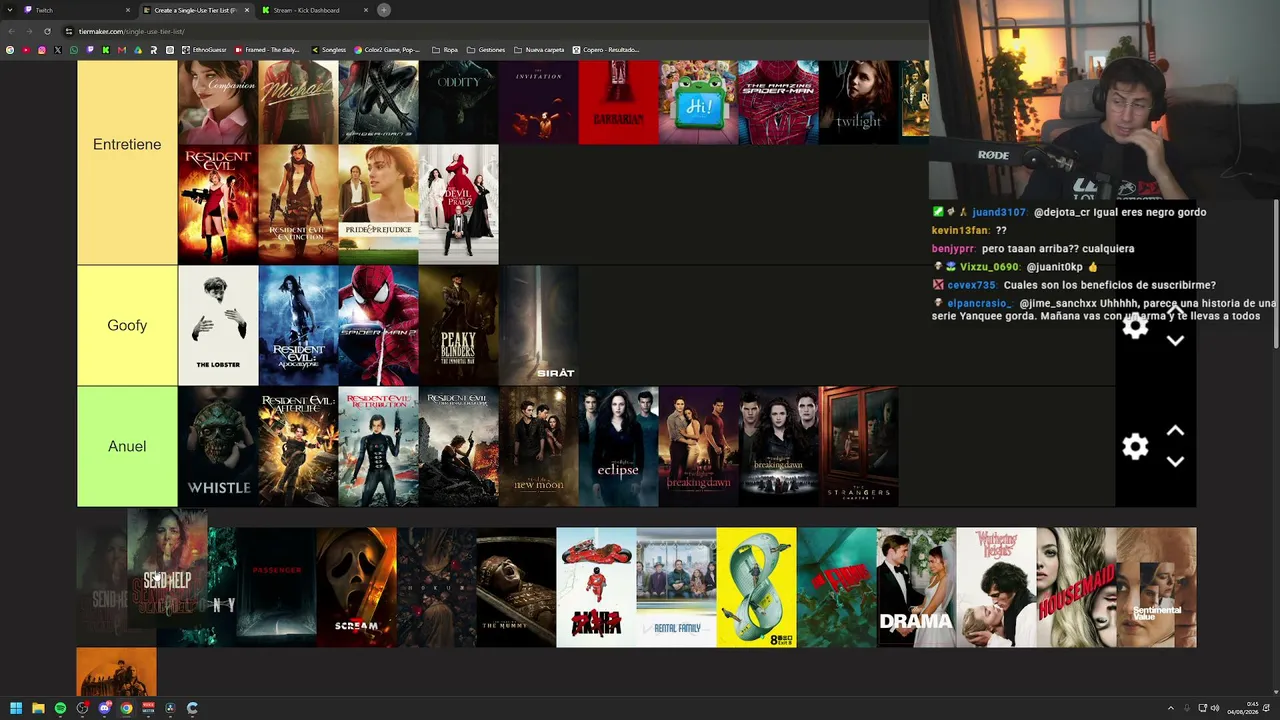Select the Pride & Prejudice poster
Screen dimensions: 1280x720
[378, 204]
